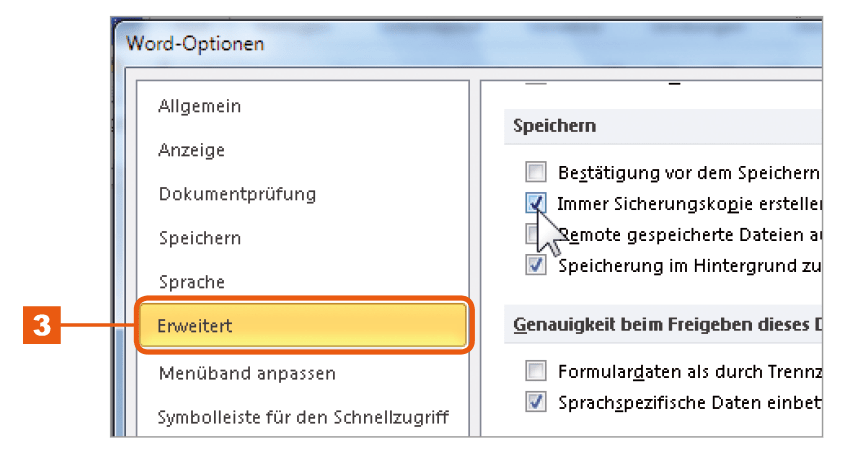Select the Anzeige category
The width and height of the screenshot is (850, 454).
tap(191, 150)
